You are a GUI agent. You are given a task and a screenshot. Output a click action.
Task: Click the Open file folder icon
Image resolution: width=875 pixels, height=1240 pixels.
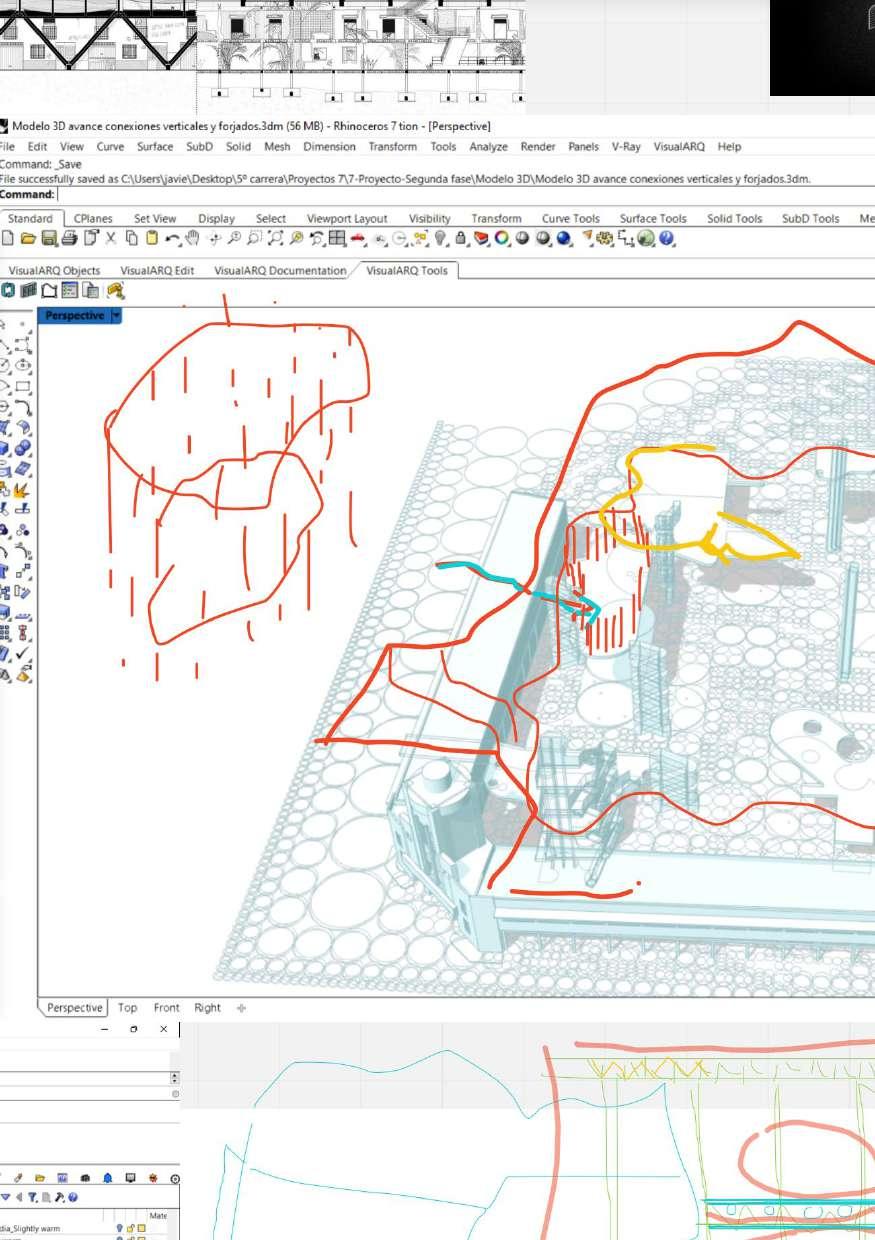(28, 239)
